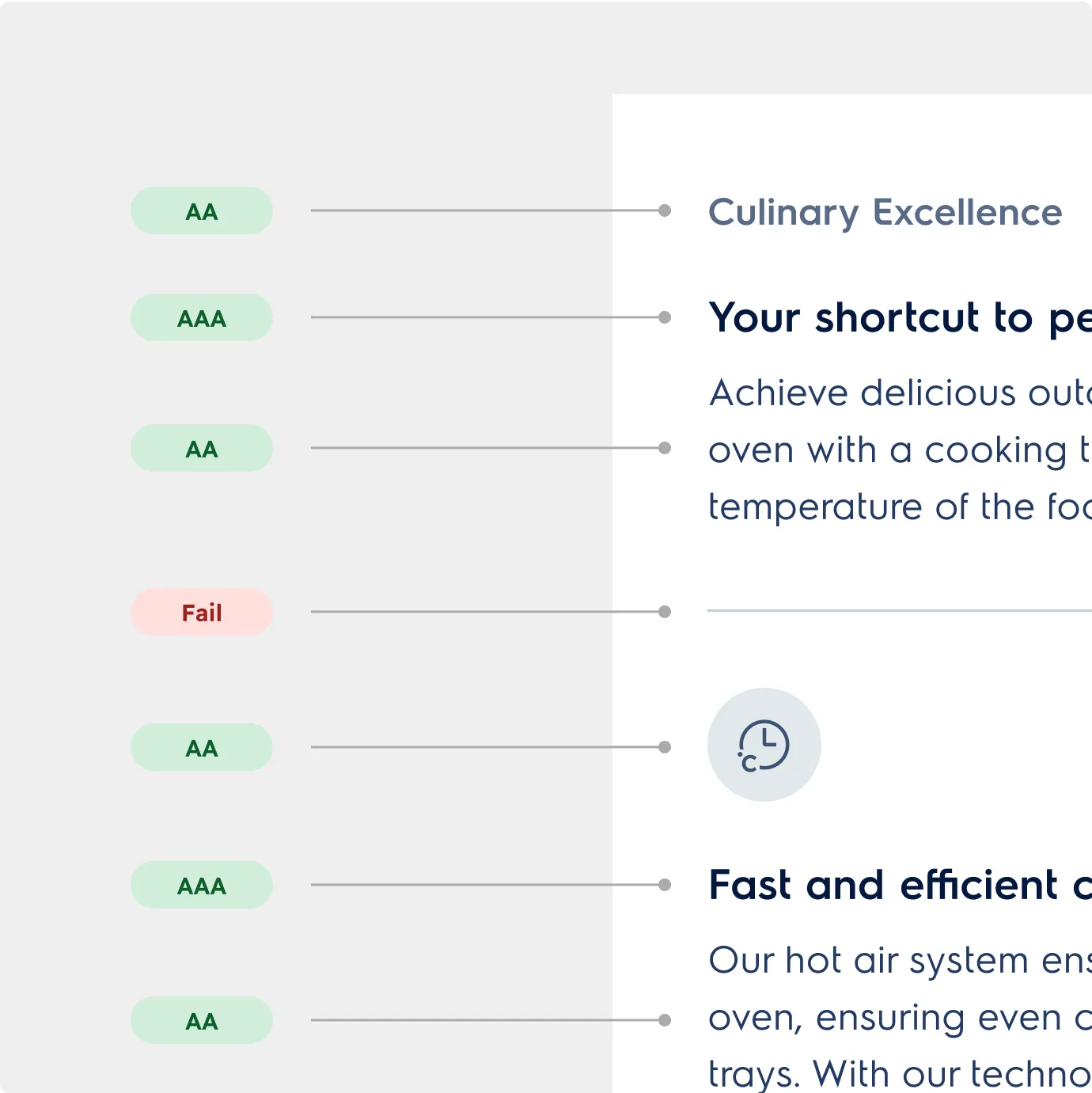Viewport: 1092px width, 1093px height.
Task: Select the 'Fast and efficient' heading
Action: [900, 885]
